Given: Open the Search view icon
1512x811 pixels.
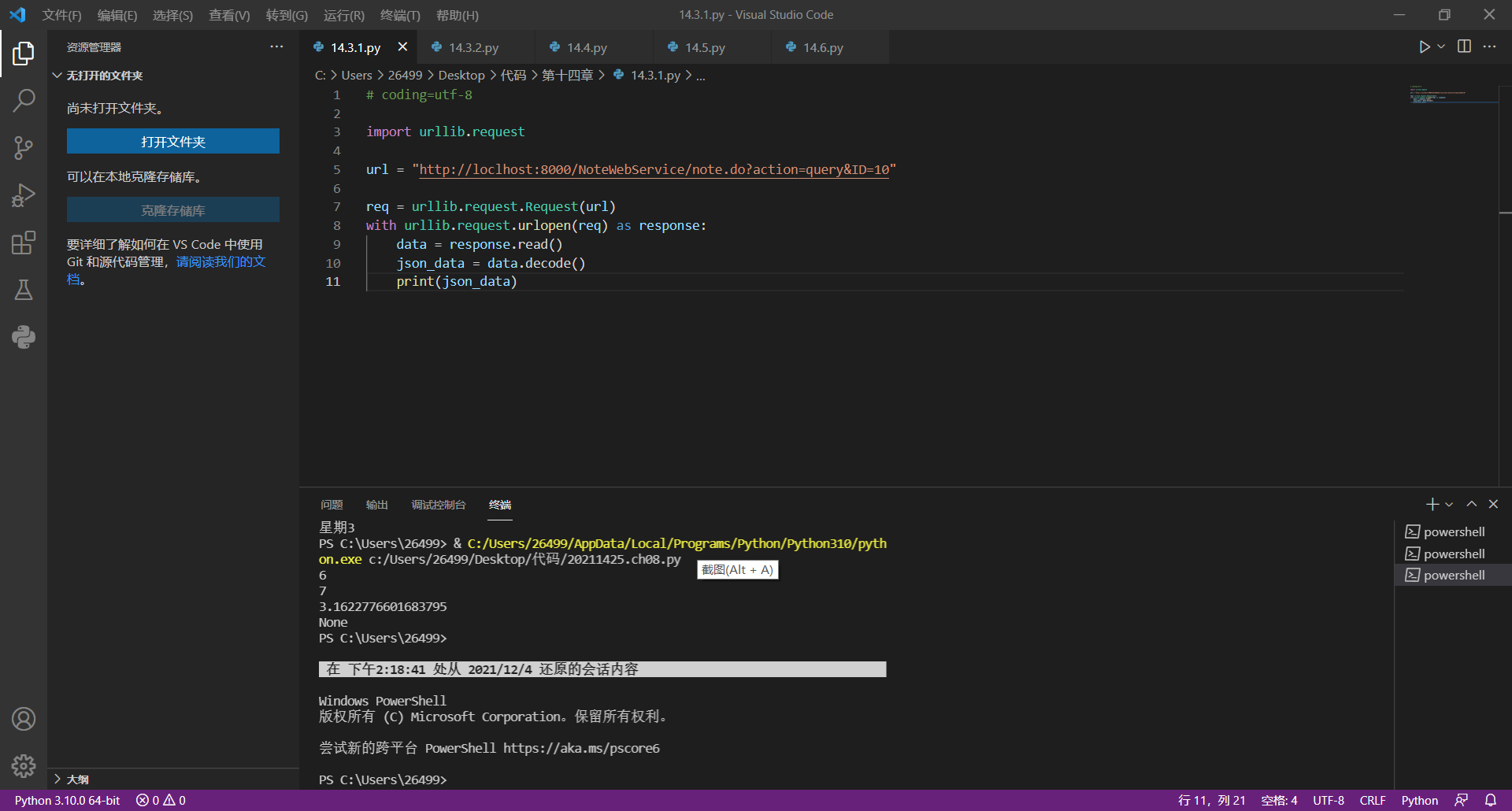Looking at the screenshot, I should pyautogui.click(x=24, y=100).
